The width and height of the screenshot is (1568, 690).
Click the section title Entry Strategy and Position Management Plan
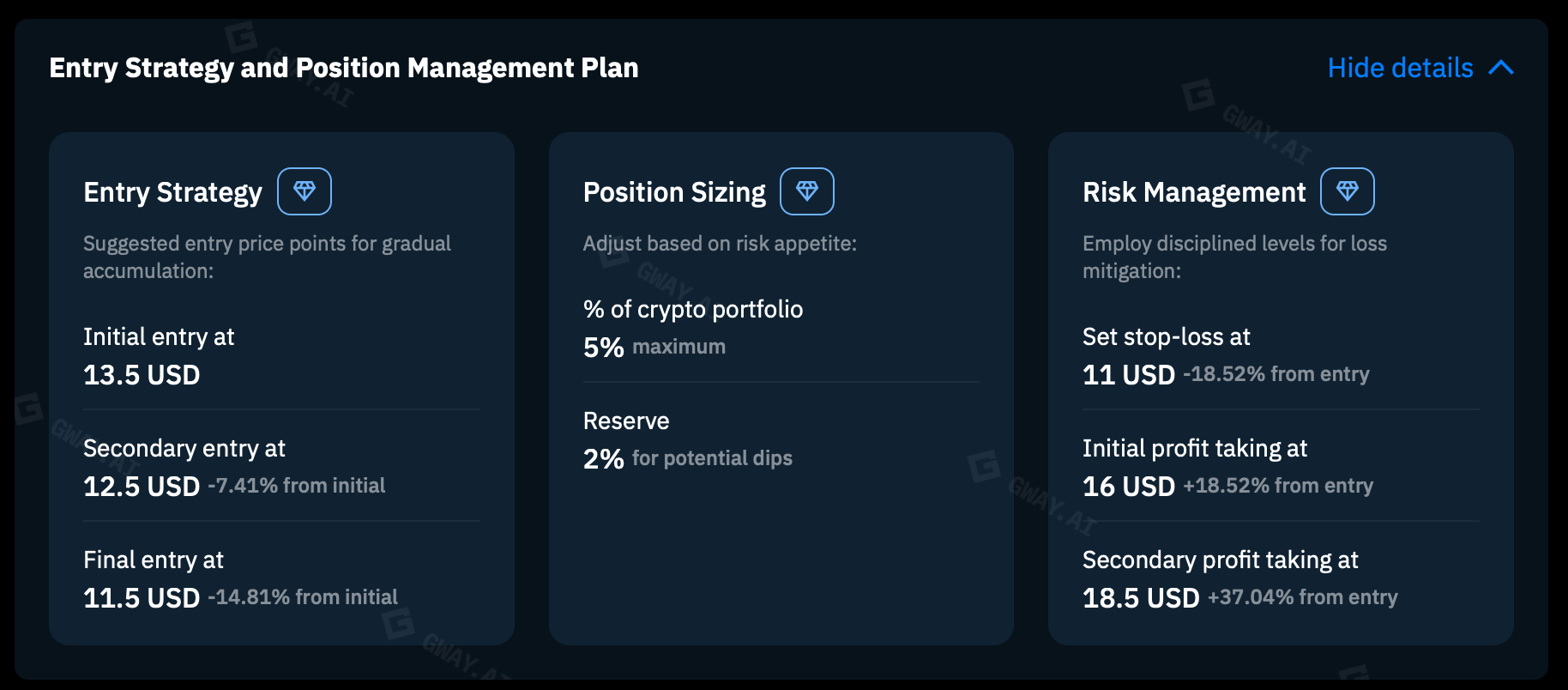[x=344, y=68]
